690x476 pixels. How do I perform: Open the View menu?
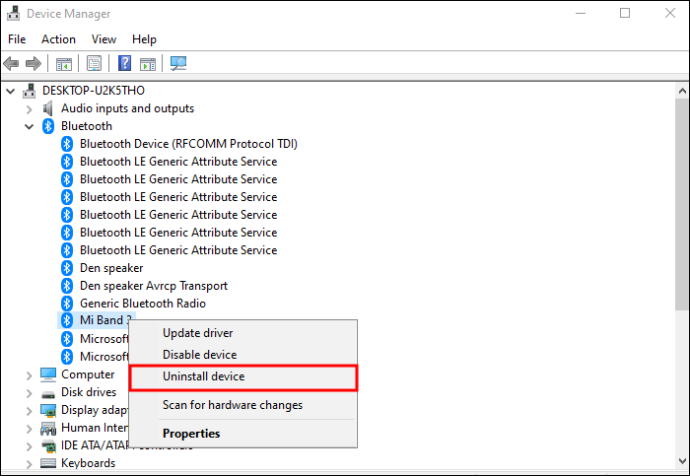coord(104,39)
